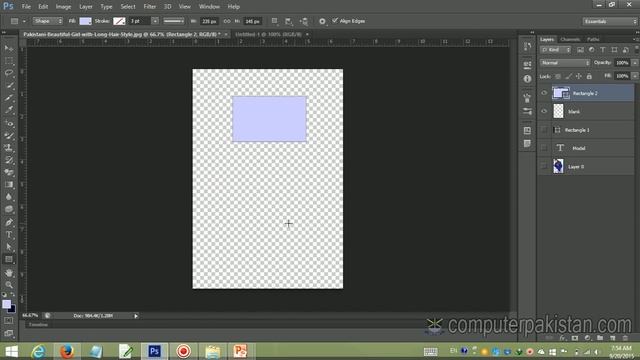
Task: Select the Brush tool
Action: pos(9,136)
